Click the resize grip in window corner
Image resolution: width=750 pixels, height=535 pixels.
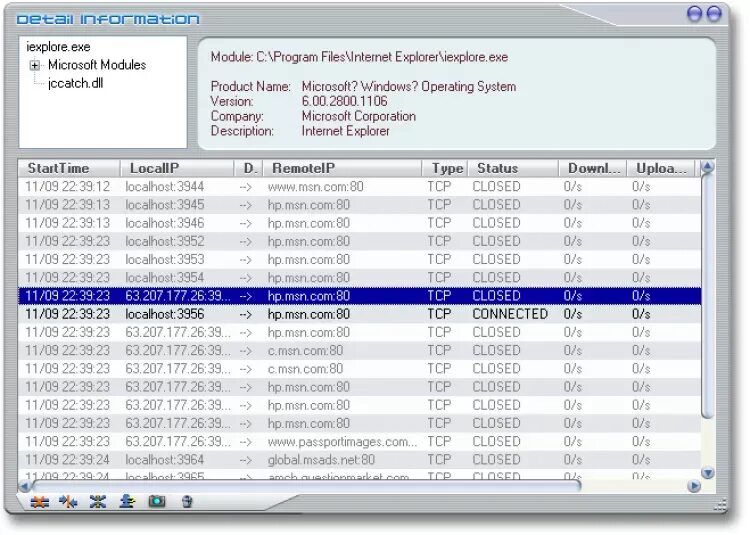(720, 505)
